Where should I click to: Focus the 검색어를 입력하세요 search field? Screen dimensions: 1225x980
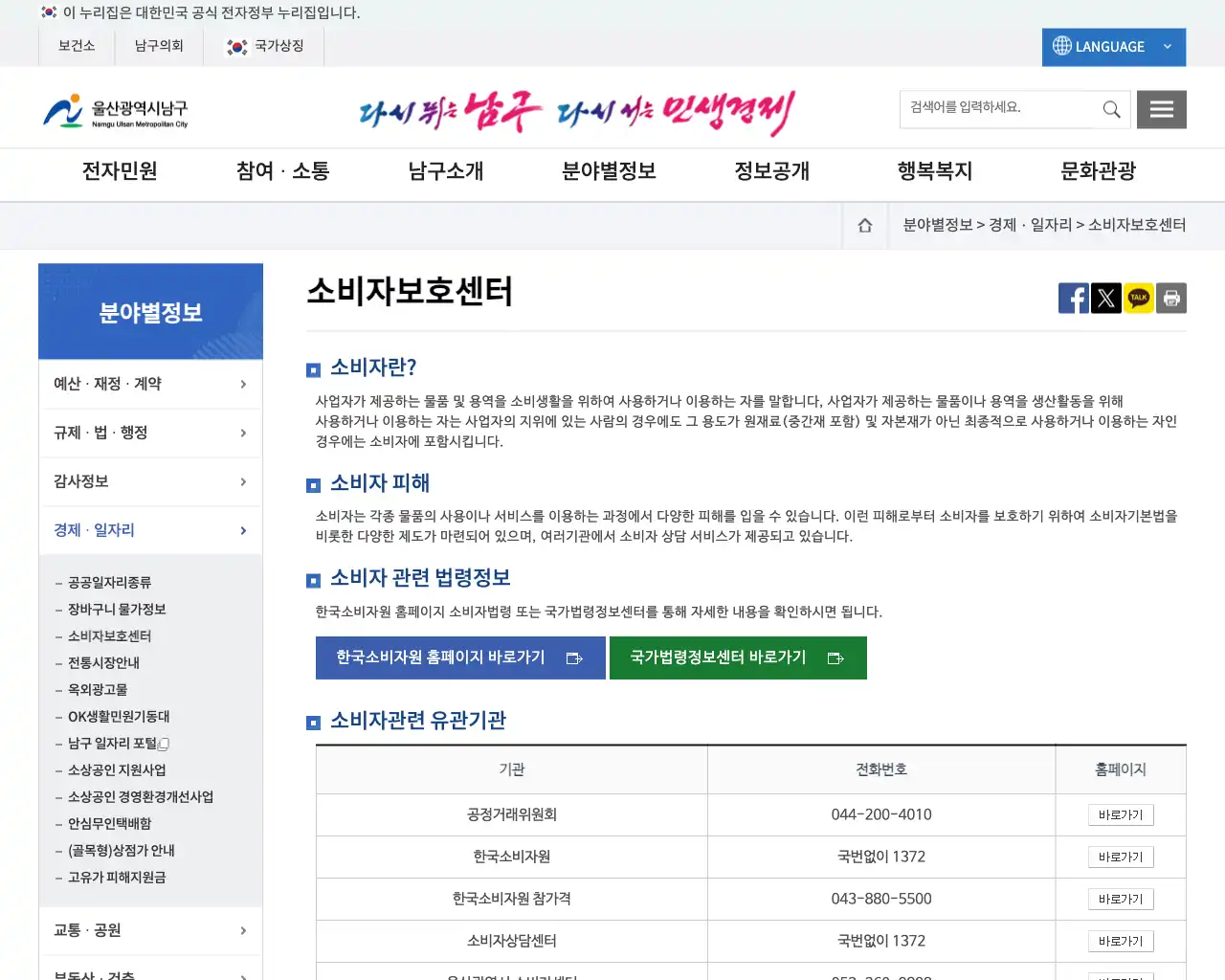[x=997, y=109]
